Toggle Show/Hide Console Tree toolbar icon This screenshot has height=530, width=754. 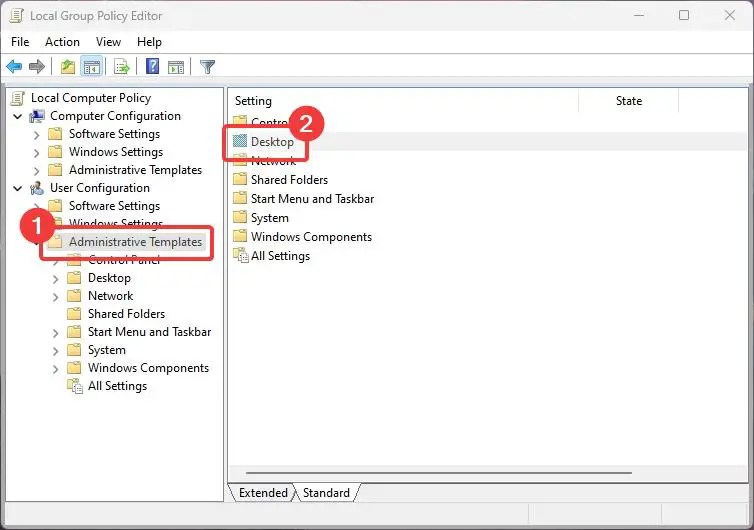(x=91, y=66)
